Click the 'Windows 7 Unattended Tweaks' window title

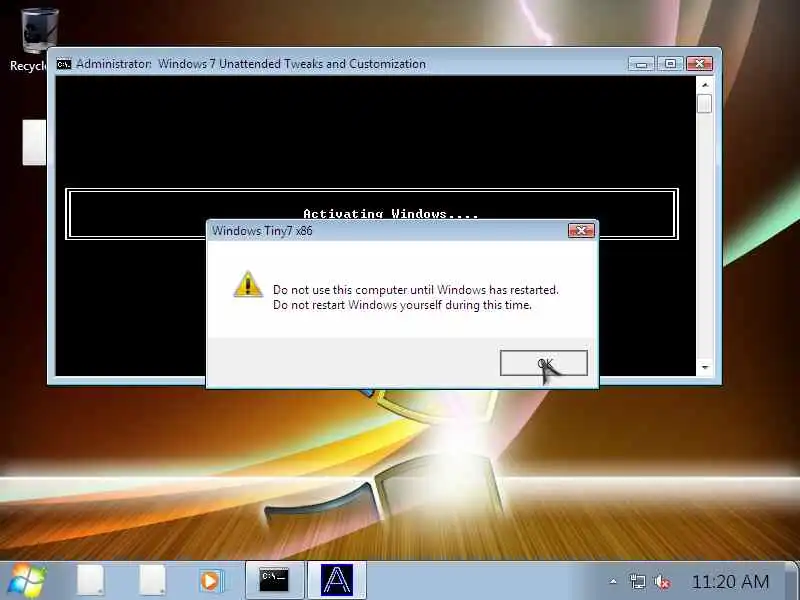(x=292, y=64)
